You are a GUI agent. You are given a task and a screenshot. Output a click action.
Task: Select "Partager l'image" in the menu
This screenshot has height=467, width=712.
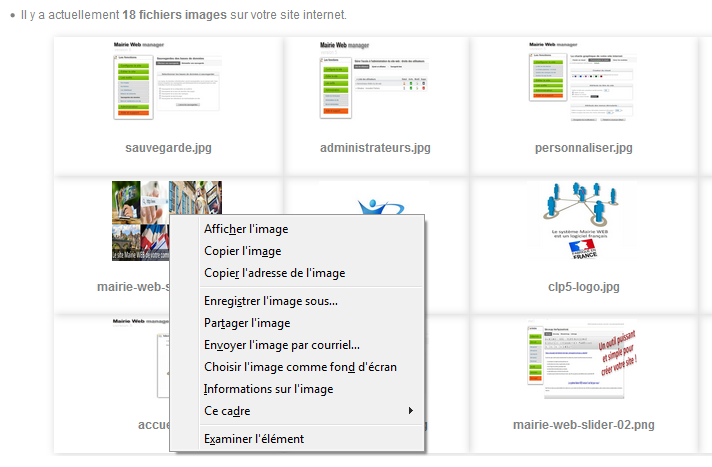click(x=247, y=323)
